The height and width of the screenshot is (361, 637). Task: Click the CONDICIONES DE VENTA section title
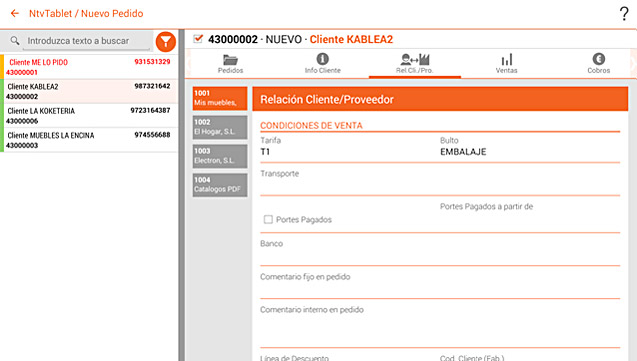coord(311,125)
